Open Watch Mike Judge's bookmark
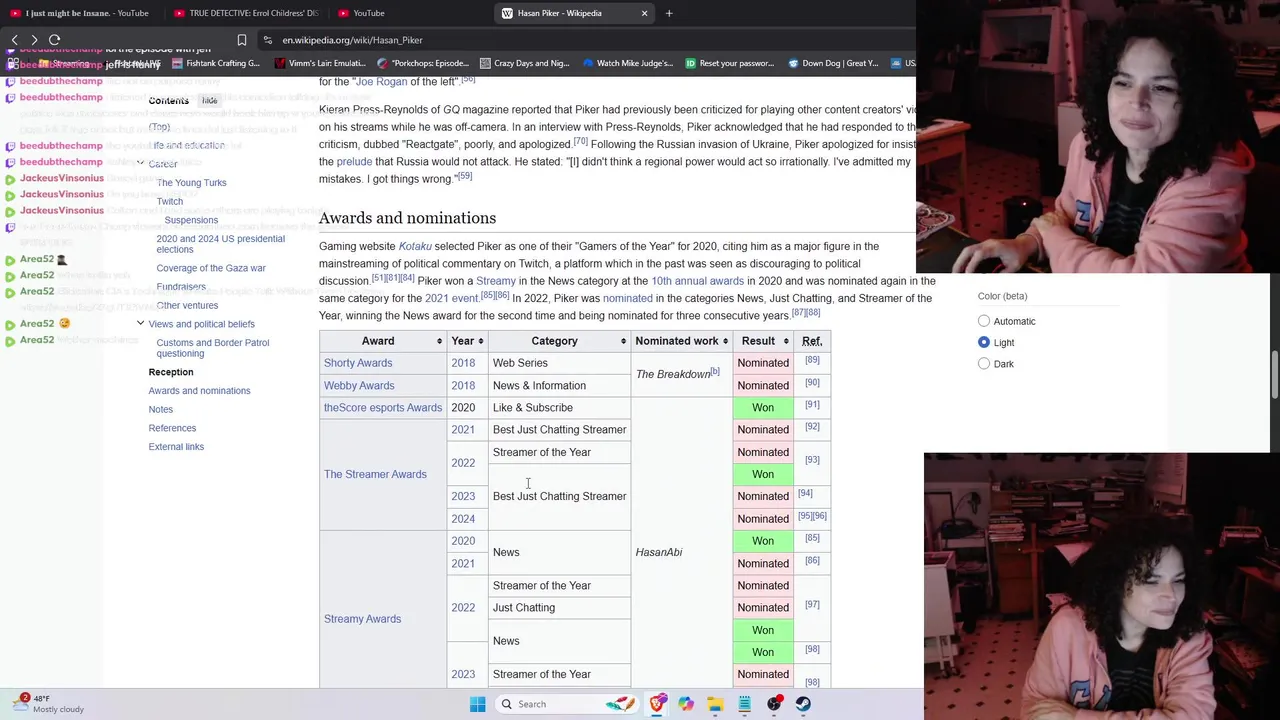Image resolution: width=1280 pixels, height=720 pixels. point(628,63)
